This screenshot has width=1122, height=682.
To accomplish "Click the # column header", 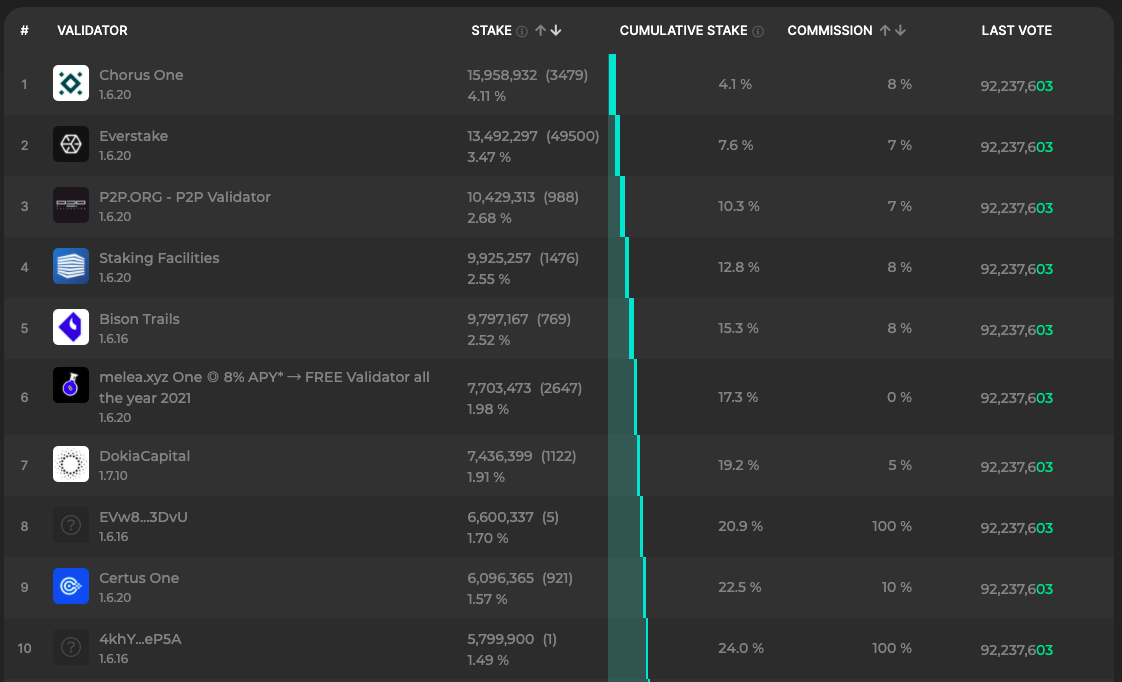I will (x=24, y=31).
